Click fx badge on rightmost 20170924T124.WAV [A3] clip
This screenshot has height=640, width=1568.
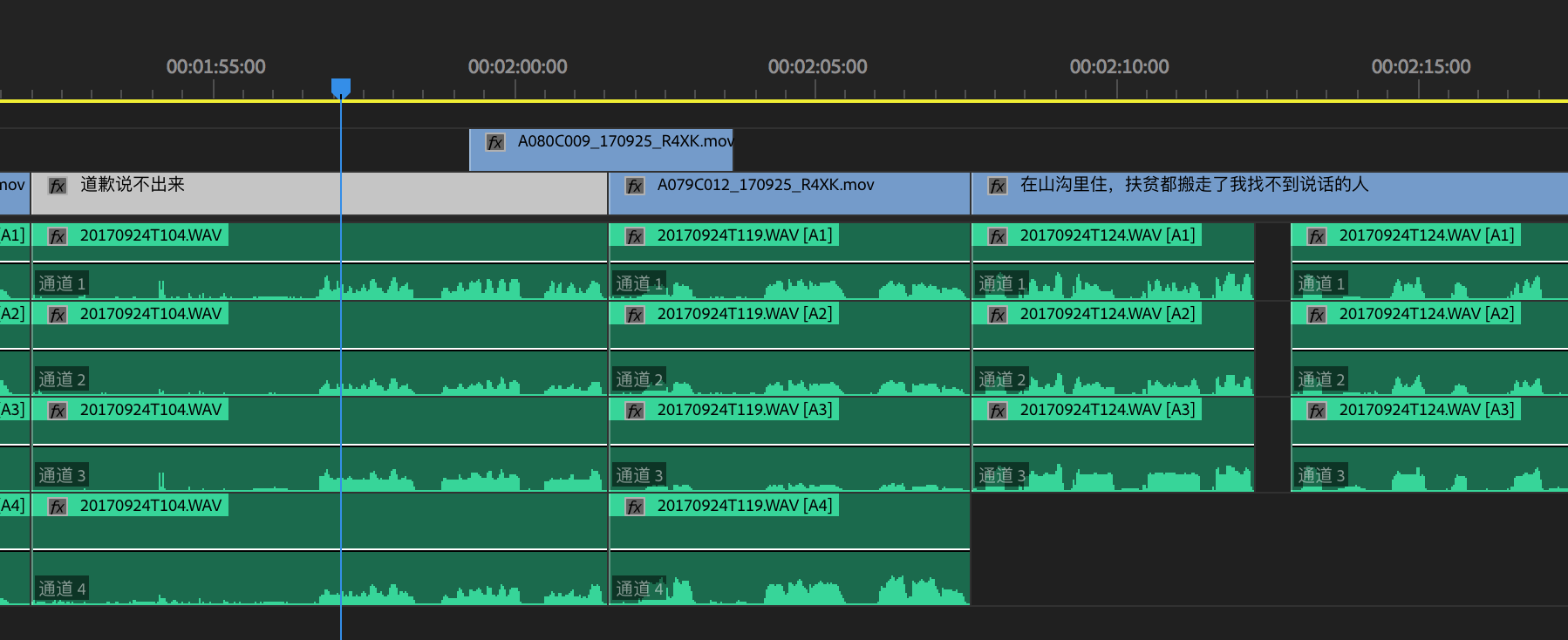pyautogui.click(x=1317, y=411)
